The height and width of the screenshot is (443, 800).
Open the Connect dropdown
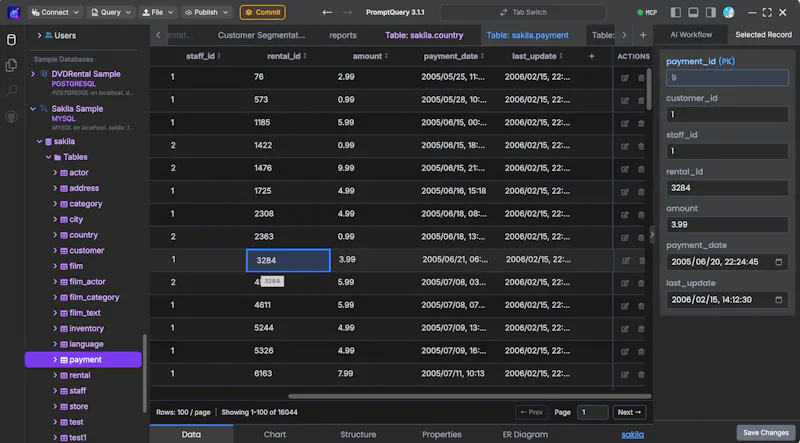point(56,12)
